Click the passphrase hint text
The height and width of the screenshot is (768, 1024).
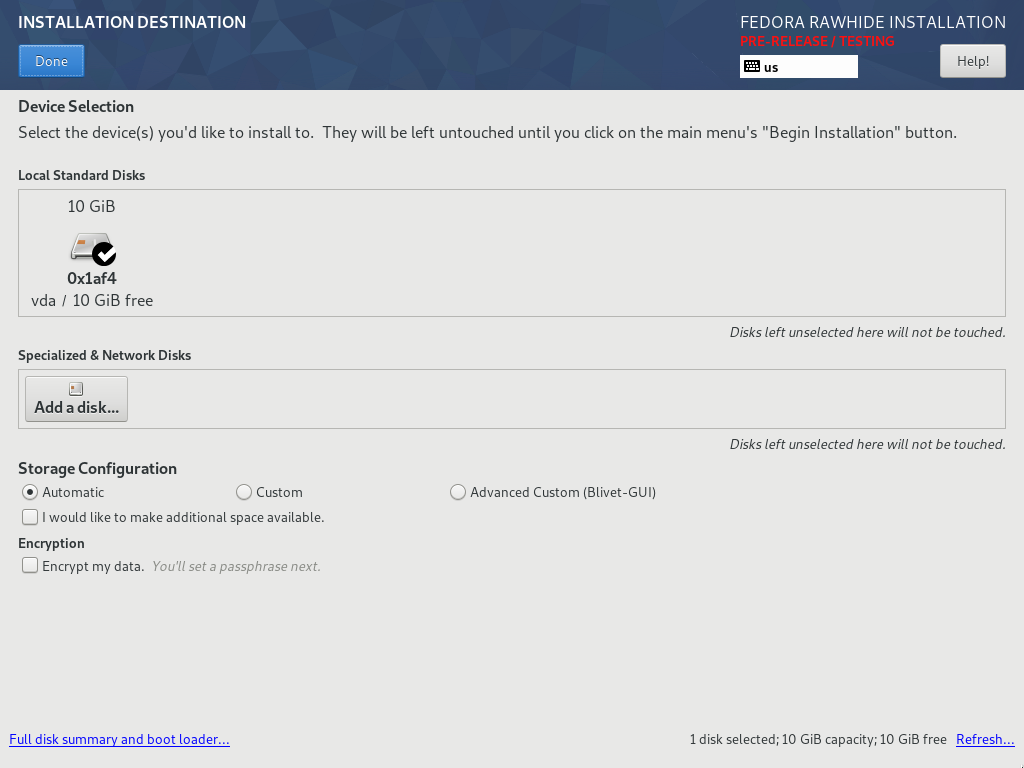(236, 566)
